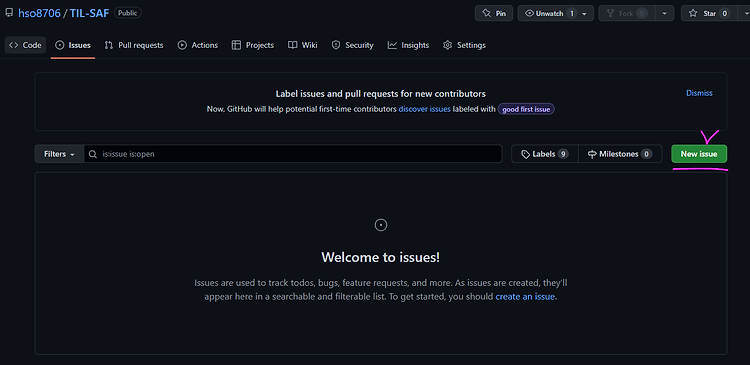Open repository Settings tab
The image size is (750, 365).
[x=464, y=45]
